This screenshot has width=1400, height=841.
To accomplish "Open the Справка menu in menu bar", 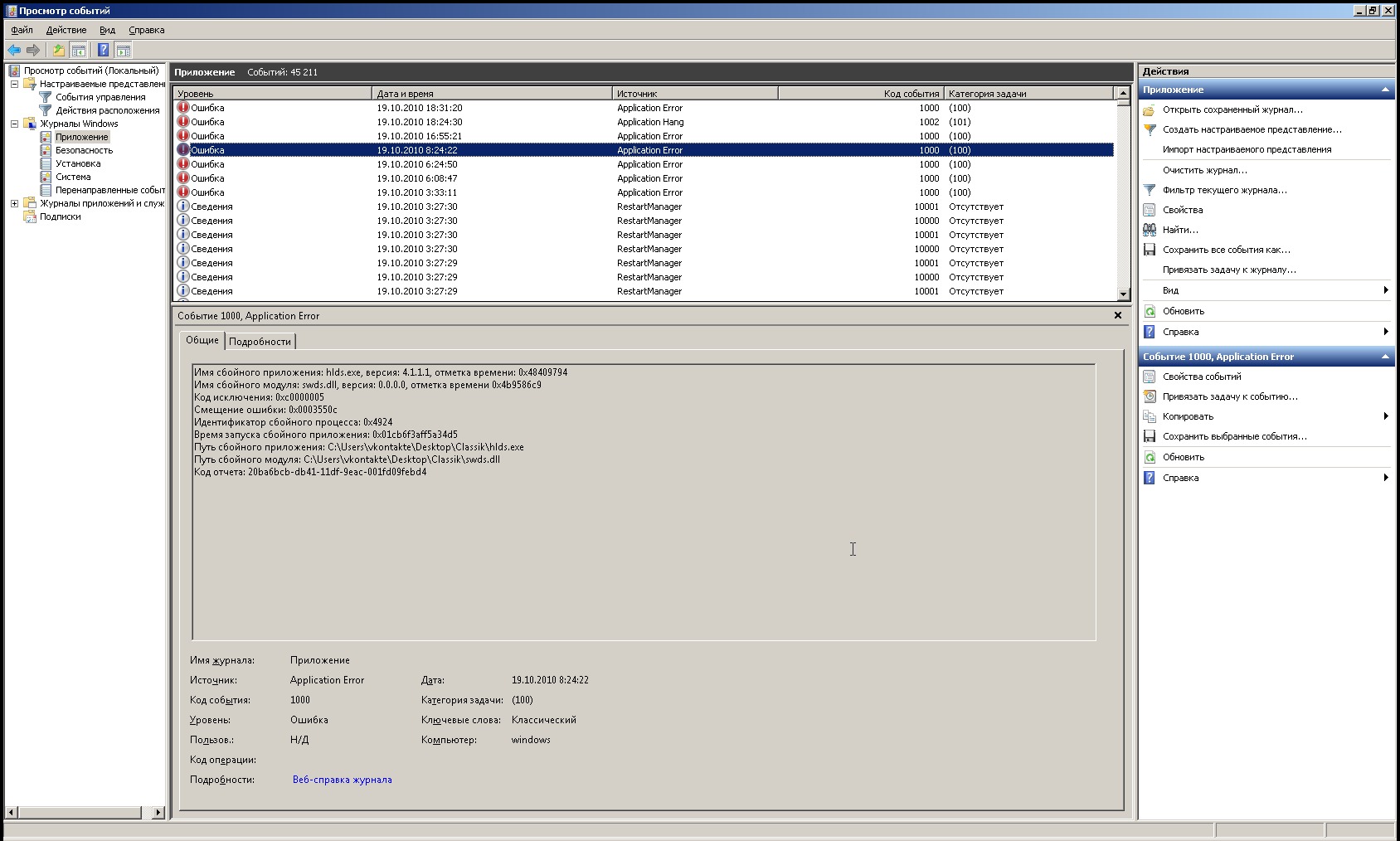I will pos(147,30).
